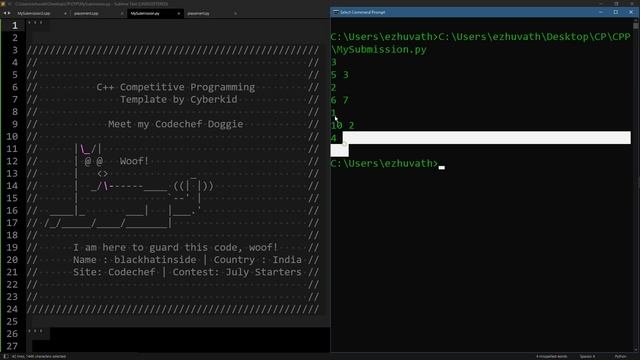Viewport: 640px width, 360px height.
Task: Click the 'Name : blackhatinside' text
Action: click(135, 260)
